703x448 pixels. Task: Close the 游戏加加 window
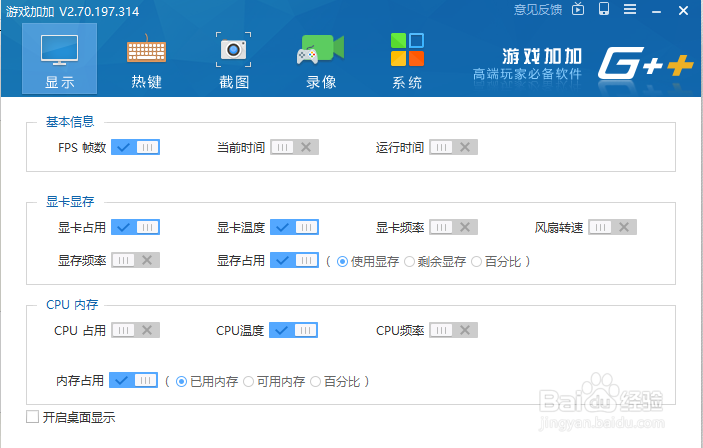pos(683,10)
